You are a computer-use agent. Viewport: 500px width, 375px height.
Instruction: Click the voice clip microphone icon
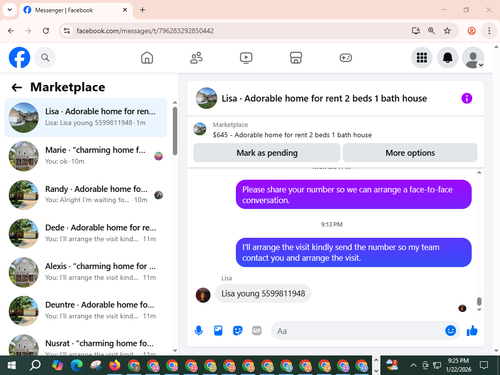point(199,331)
